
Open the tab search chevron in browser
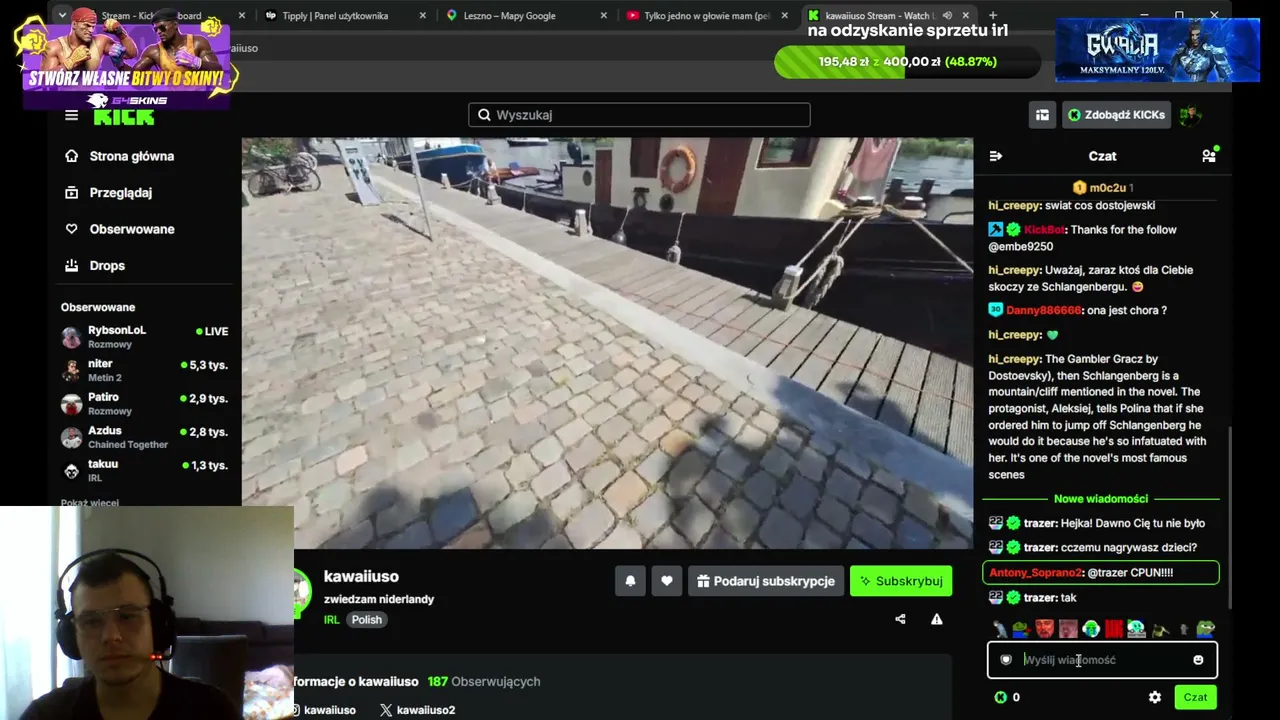pyautogui.click(x=62, y=15)
